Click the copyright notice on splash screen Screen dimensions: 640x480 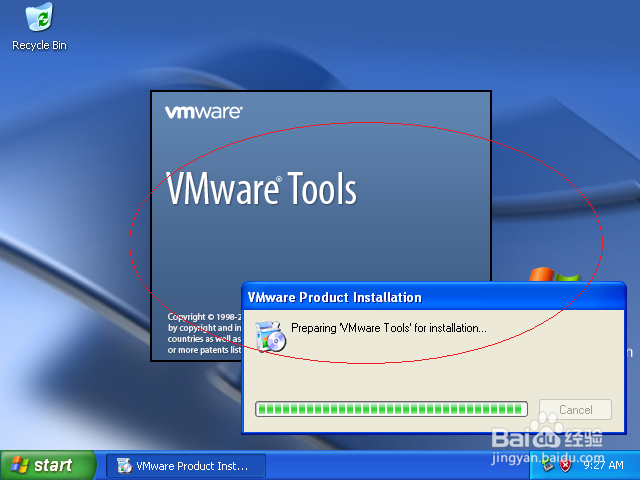(204, 333)
